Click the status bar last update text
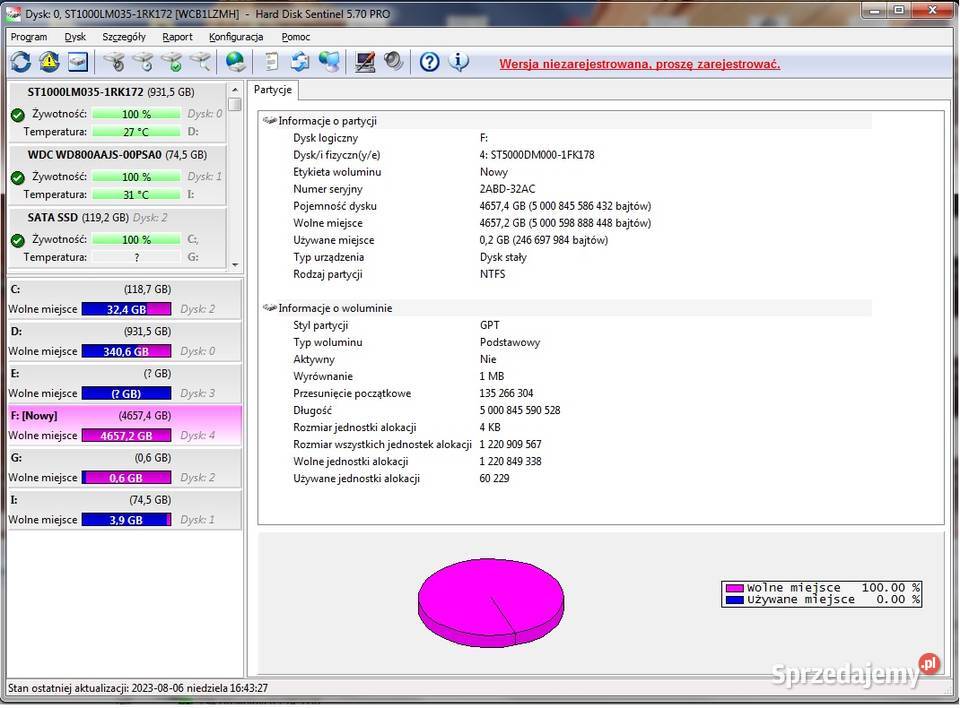 [x=138, y=688]
